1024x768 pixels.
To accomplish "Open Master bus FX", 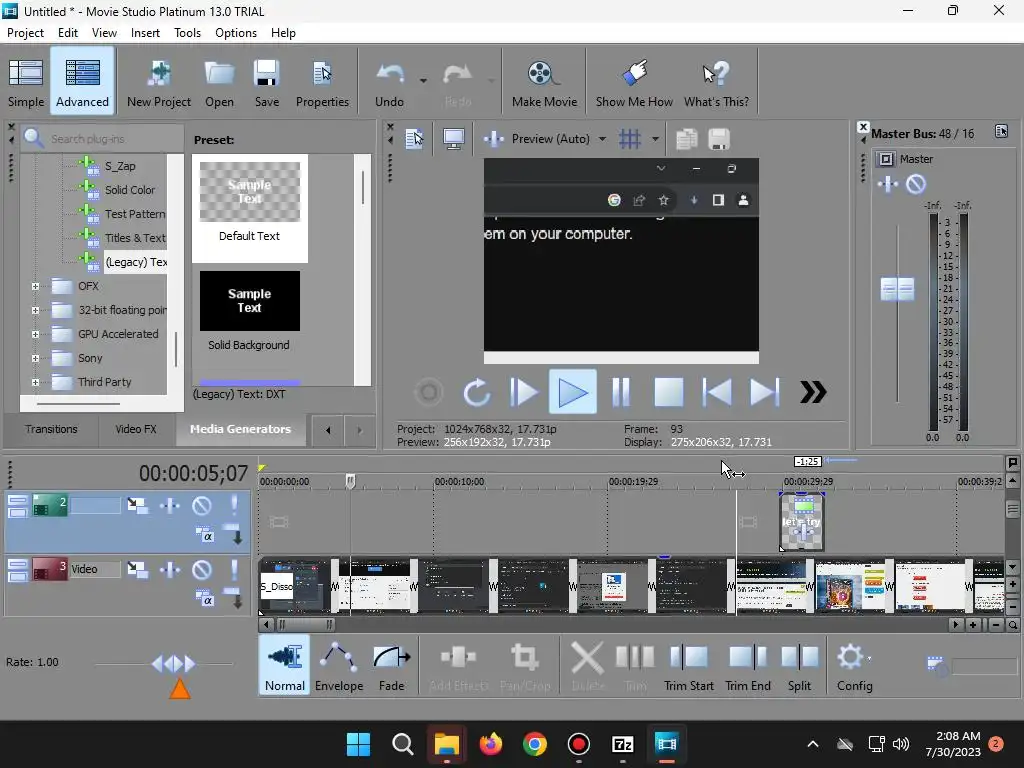I will pos(887,185).
